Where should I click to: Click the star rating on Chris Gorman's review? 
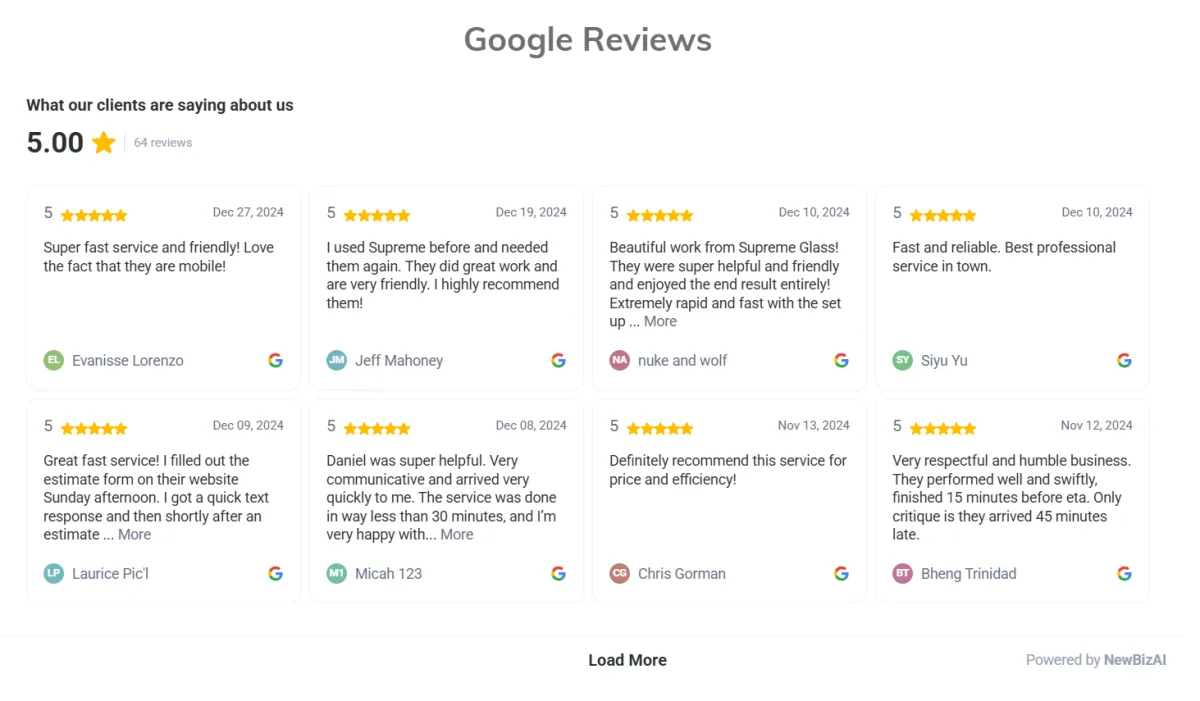click(x=660, y=428)
